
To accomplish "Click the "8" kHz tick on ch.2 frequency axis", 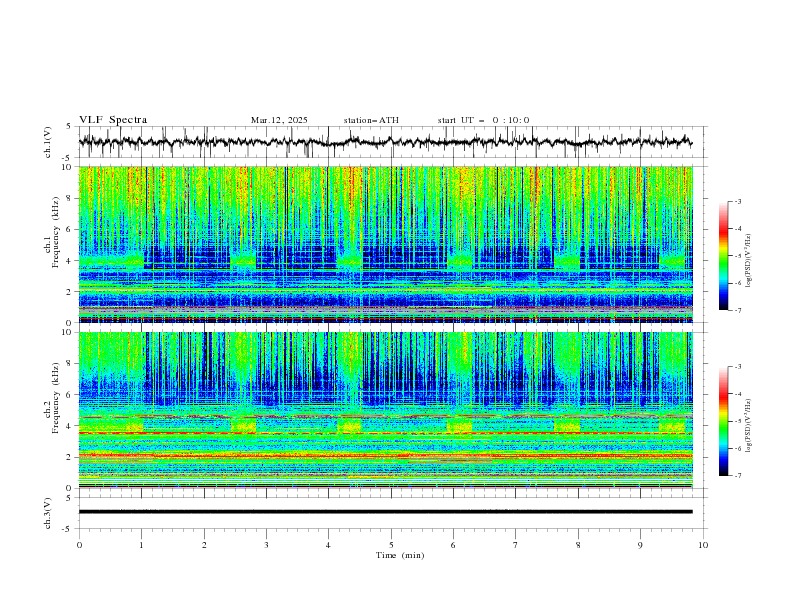I will 70,364.
